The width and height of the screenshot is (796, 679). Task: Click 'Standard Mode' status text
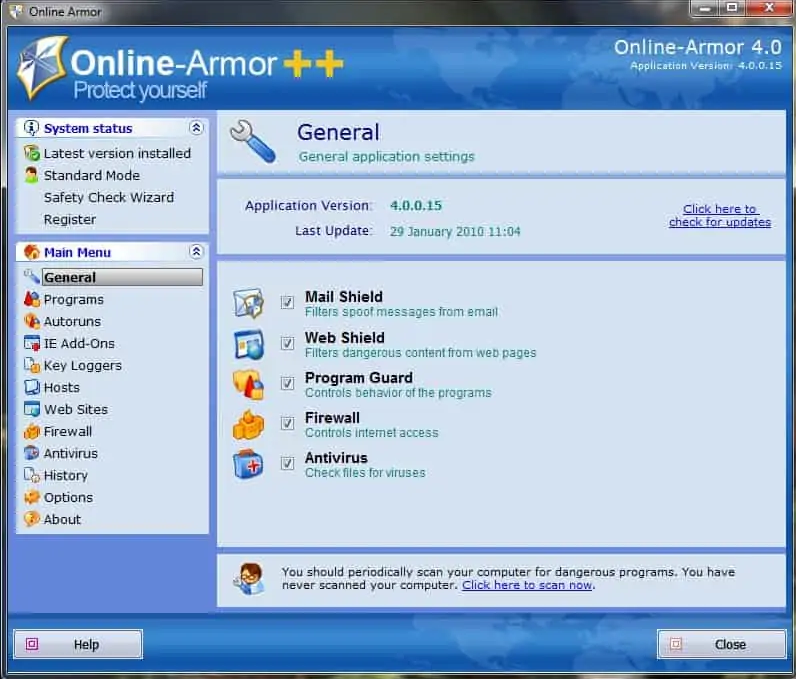[91, 175]
